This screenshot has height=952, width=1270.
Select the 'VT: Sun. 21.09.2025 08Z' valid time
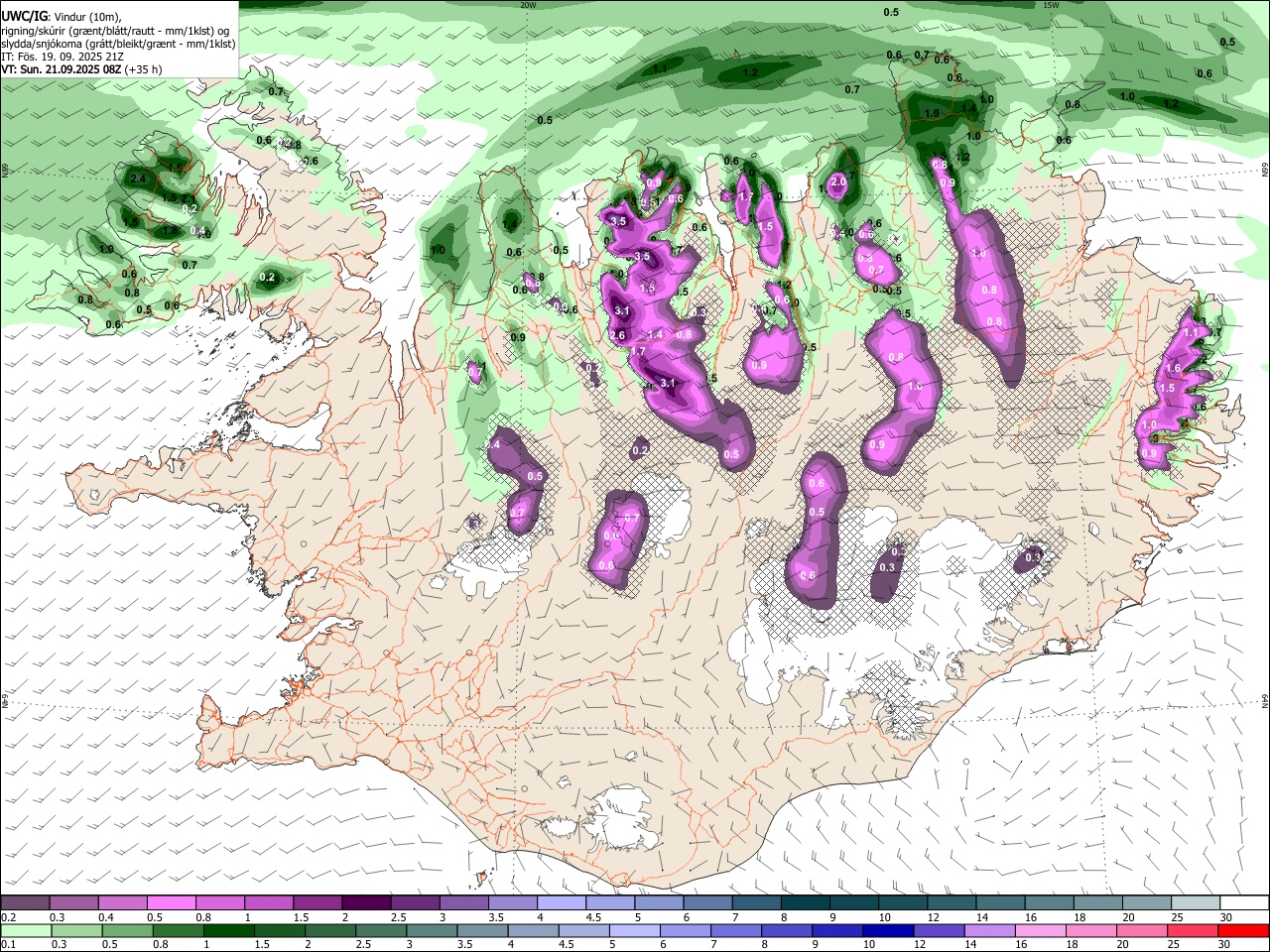[x=62, y=69]
